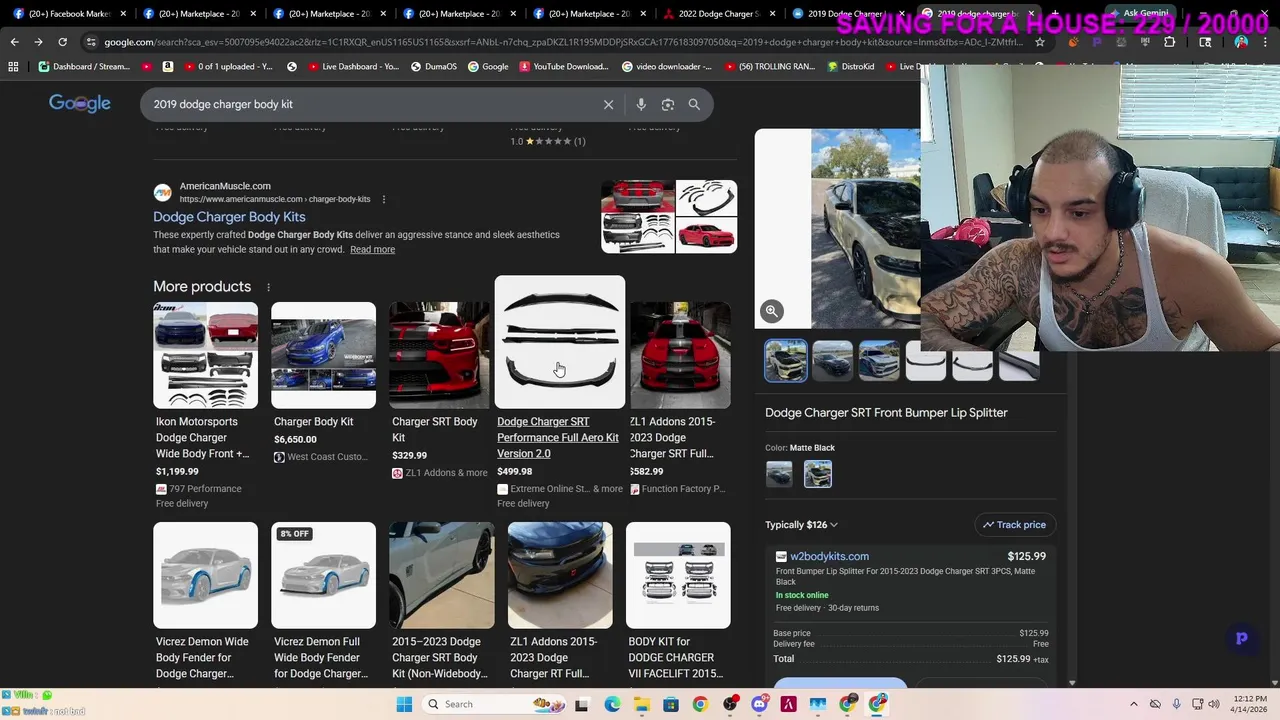
Task: Open Discord from the taskbar
Action: 759,704
